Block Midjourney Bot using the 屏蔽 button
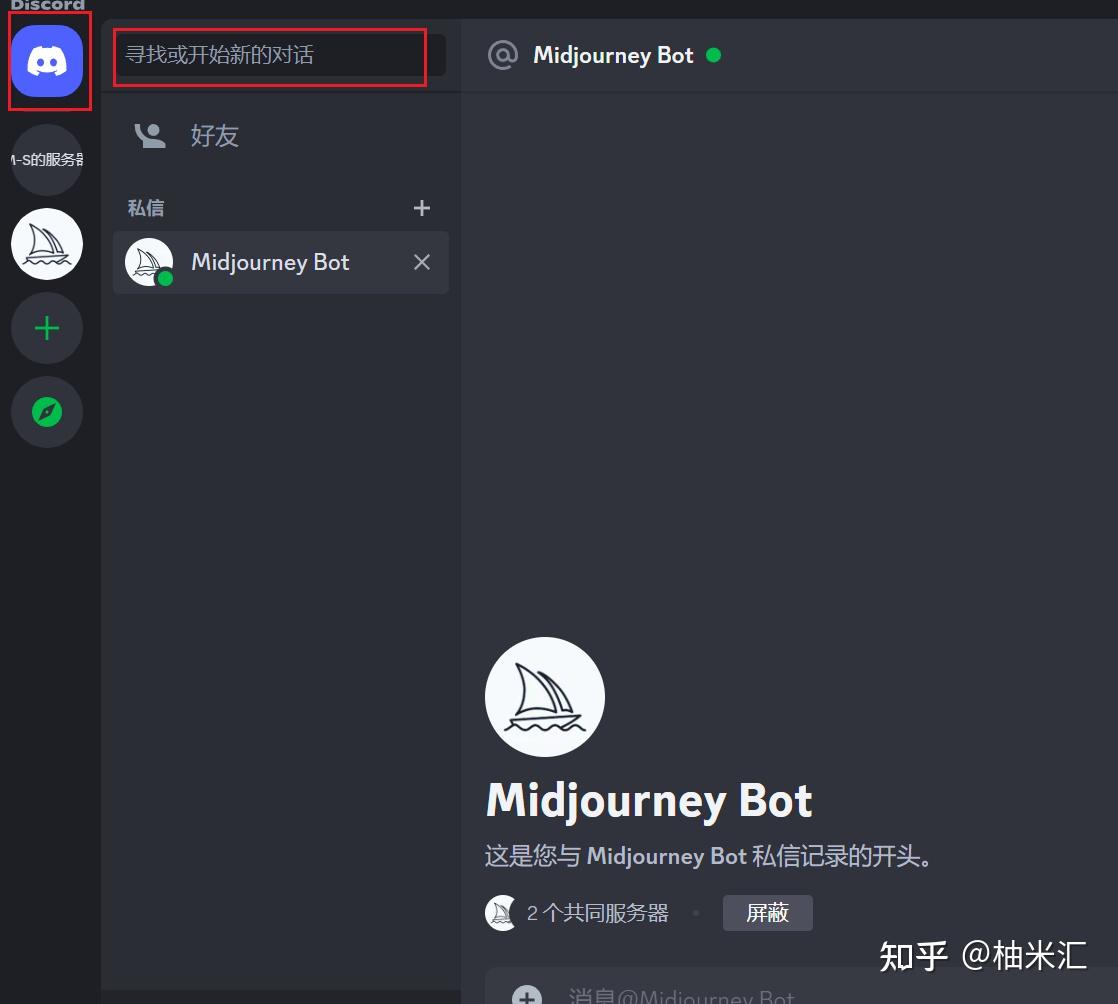 click(x=767, y=912)
